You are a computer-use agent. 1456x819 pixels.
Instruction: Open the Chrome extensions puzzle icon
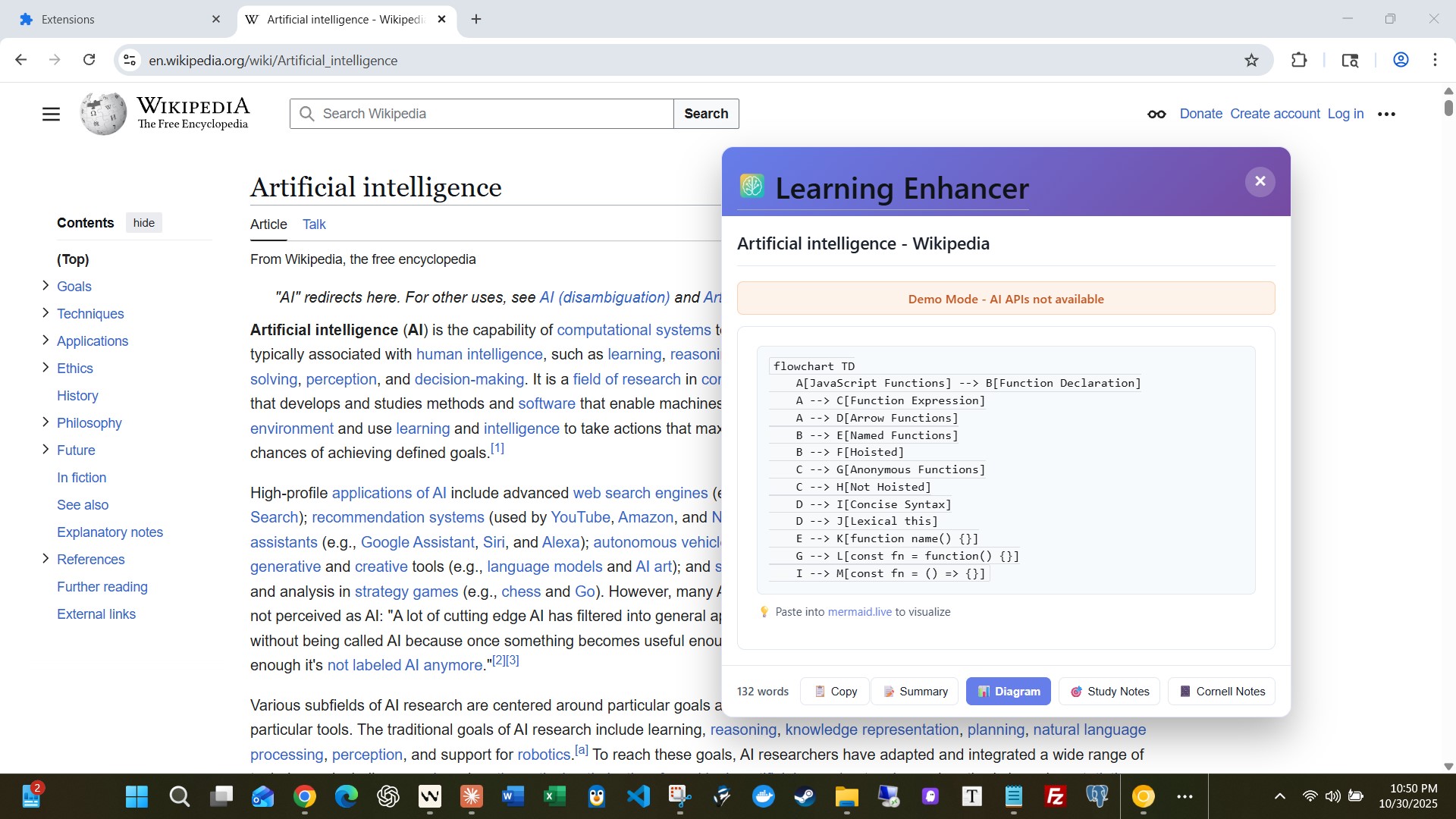tap(1299, 60)
